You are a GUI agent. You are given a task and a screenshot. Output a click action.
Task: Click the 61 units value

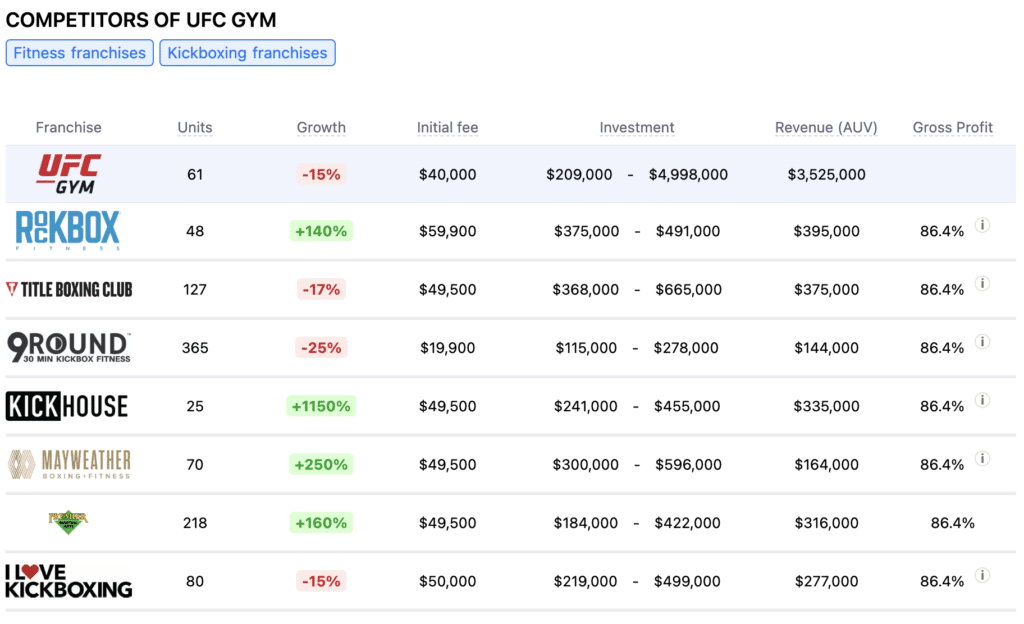[x=195, y=174]
